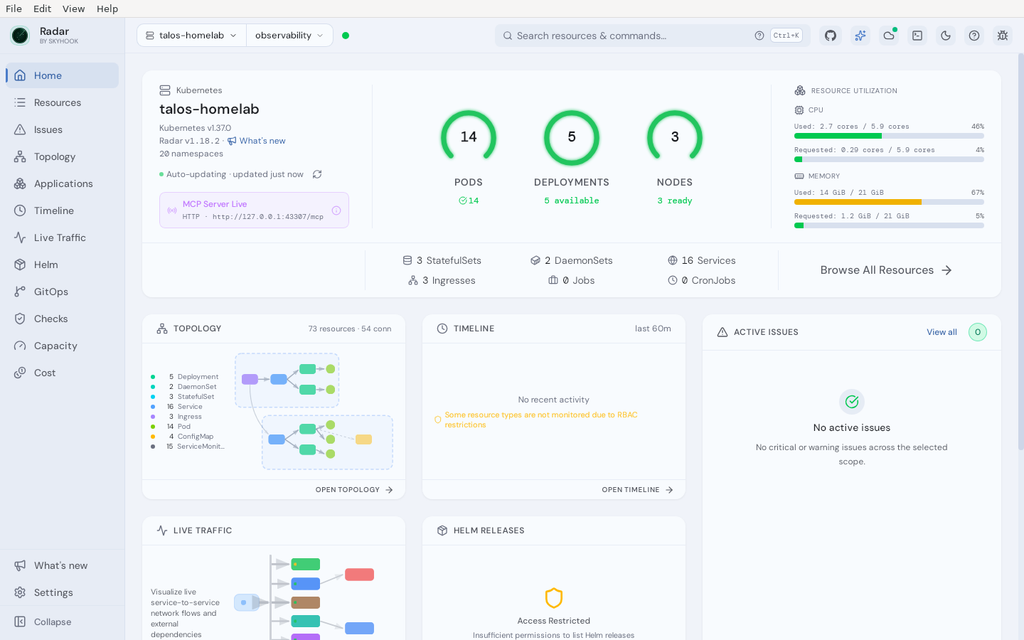
Task: Click the MCP Server info icon
Action: click(x=336, y=210)
